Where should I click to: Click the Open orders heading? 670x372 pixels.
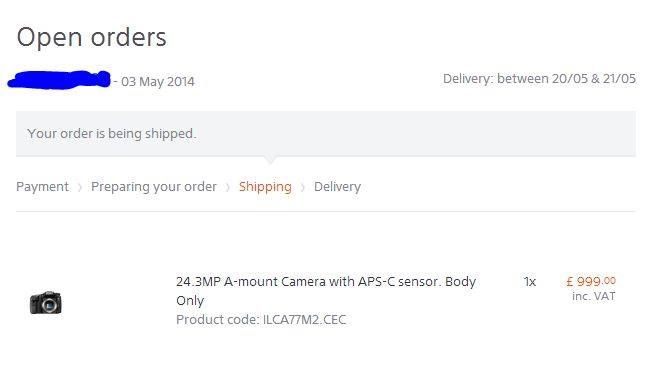coord(91,37)
